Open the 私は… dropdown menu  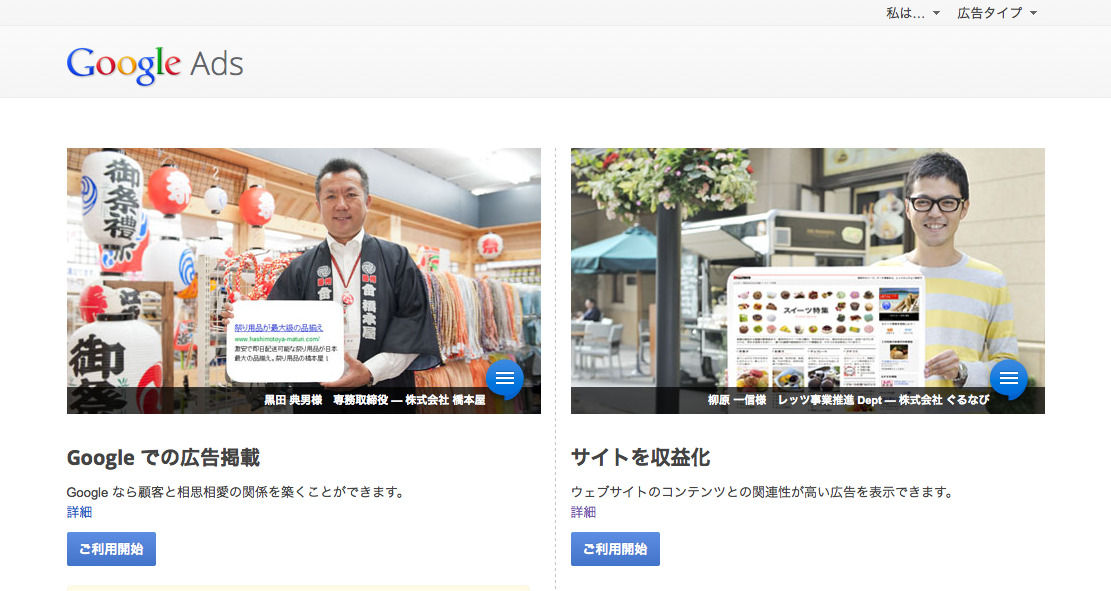913,13
